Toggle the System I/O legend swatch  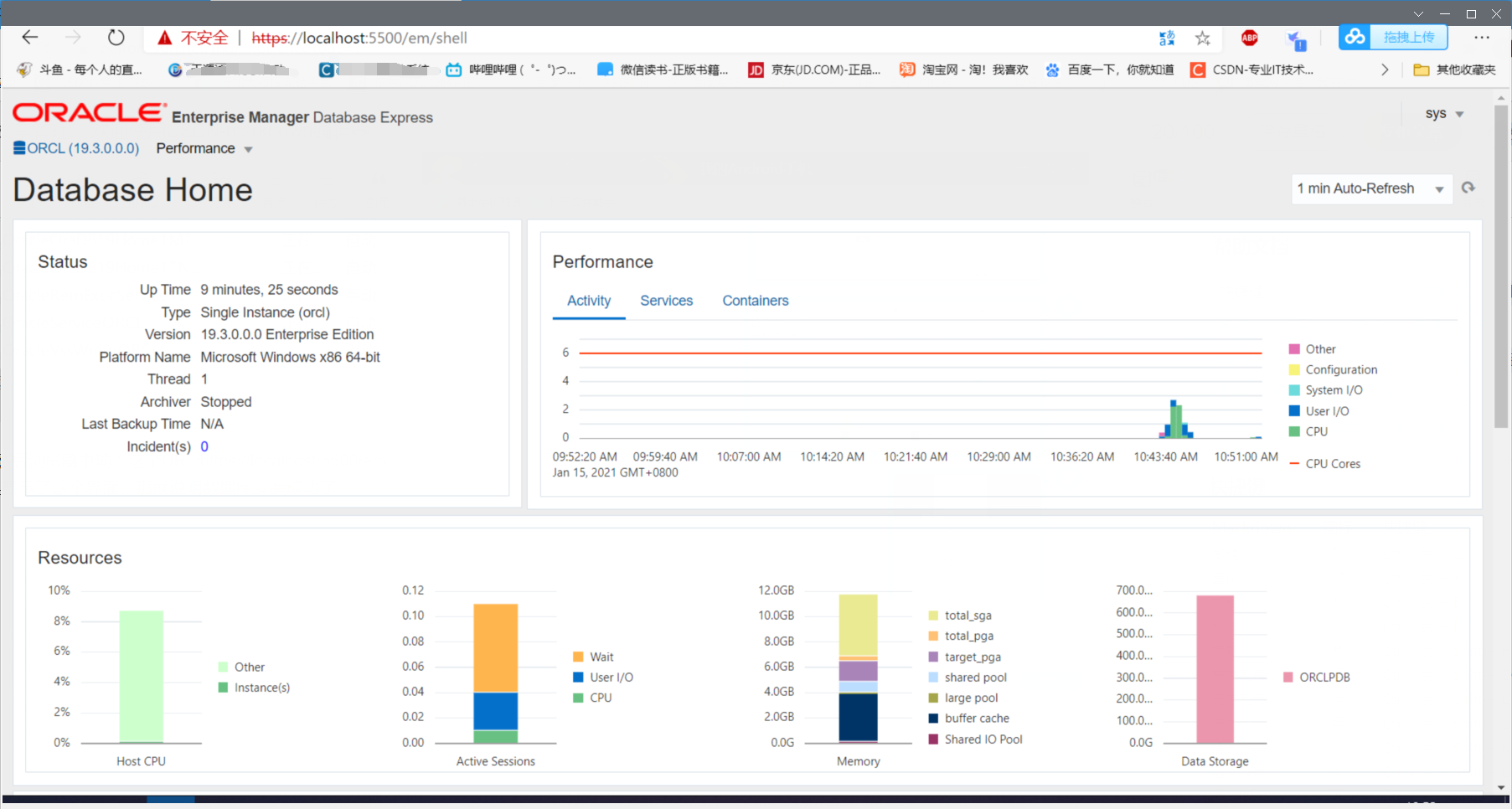point(1294,390)
